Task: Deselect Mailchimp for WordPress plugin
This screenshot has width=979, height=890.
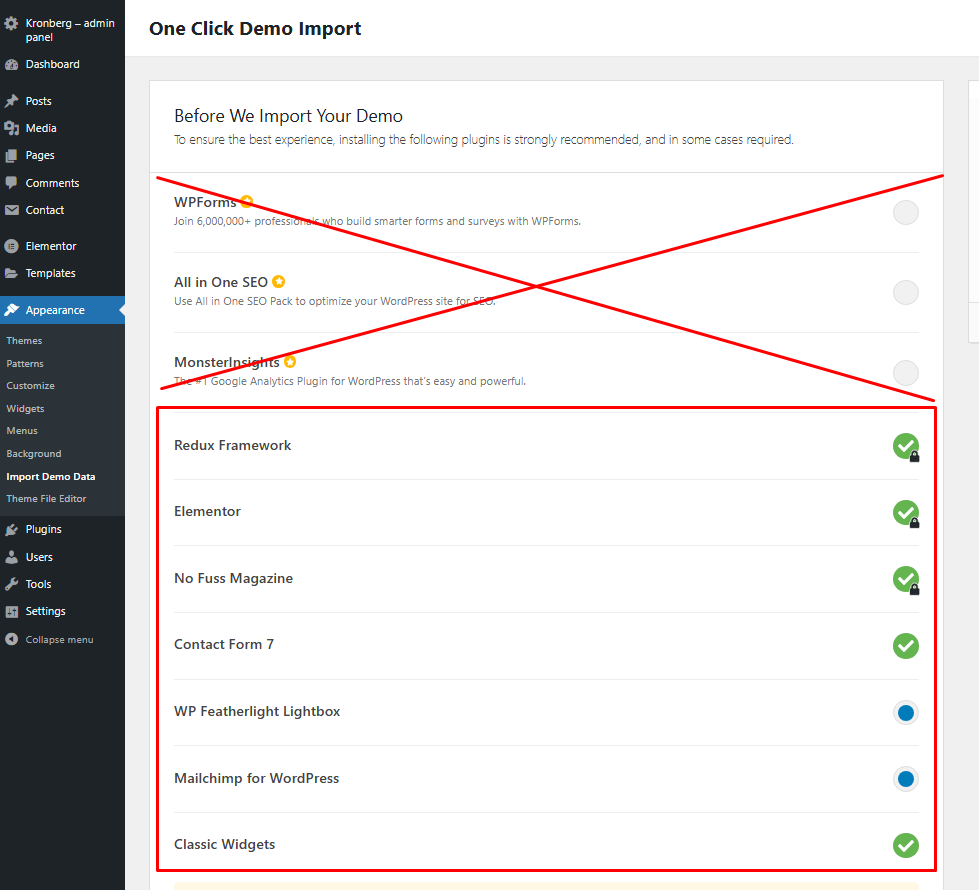Action: pos(905,779)
